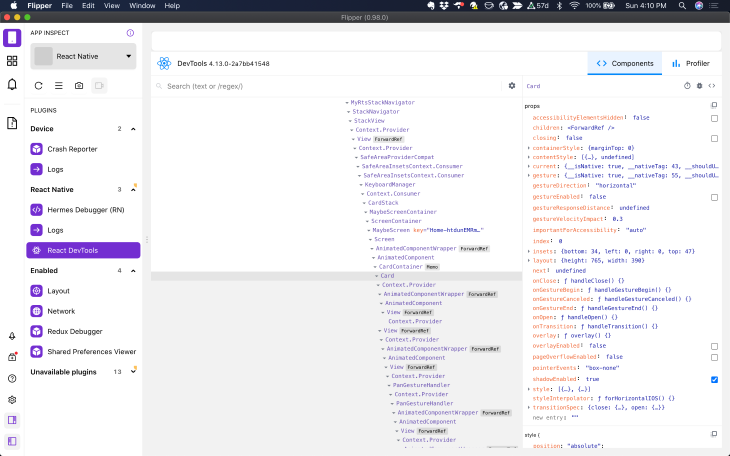Uncheck shadowEnabled checkbox
The image size is (730, 456).
(x=714, y=380)
